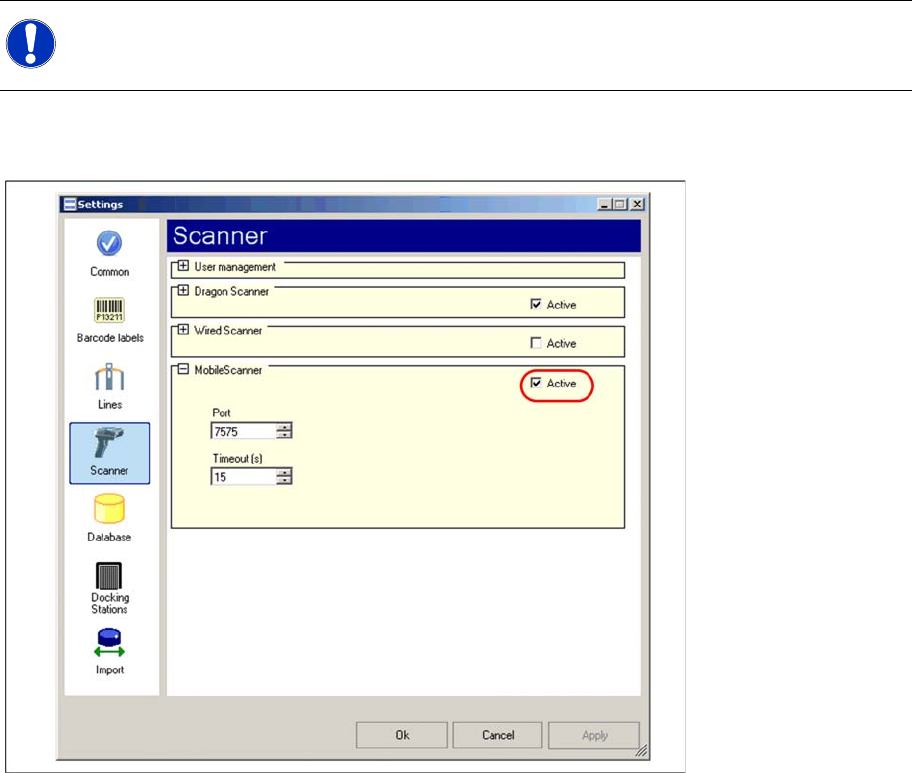Click the Port field showing 7575

tap(244, 431)
